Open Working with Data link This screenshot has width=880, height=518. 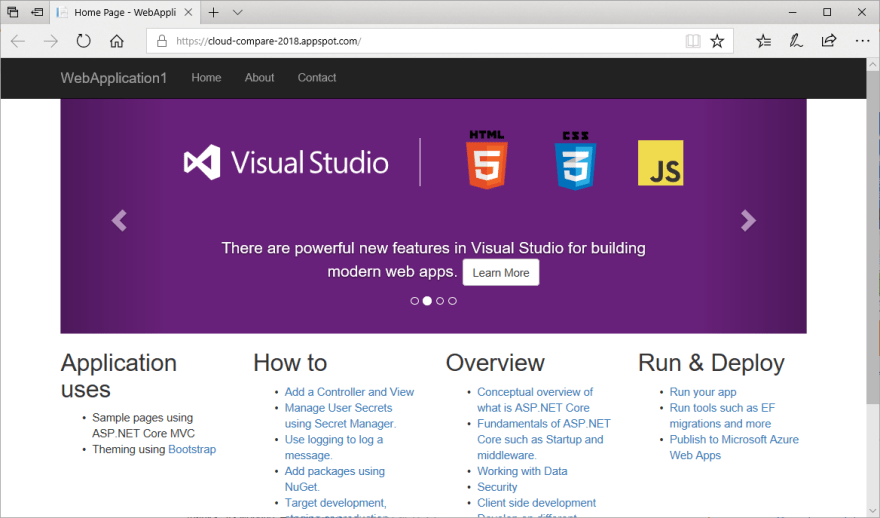pyautogui.click(x=522, y=471)
